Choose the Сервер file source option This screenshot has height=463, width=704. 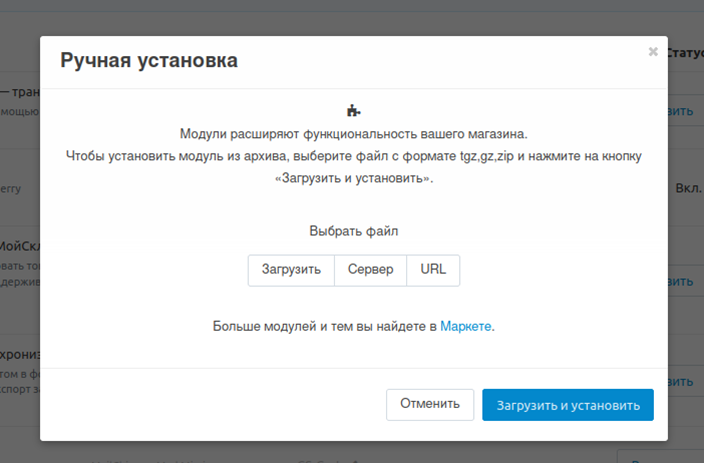pyautogui.click(x=370, y=270)
